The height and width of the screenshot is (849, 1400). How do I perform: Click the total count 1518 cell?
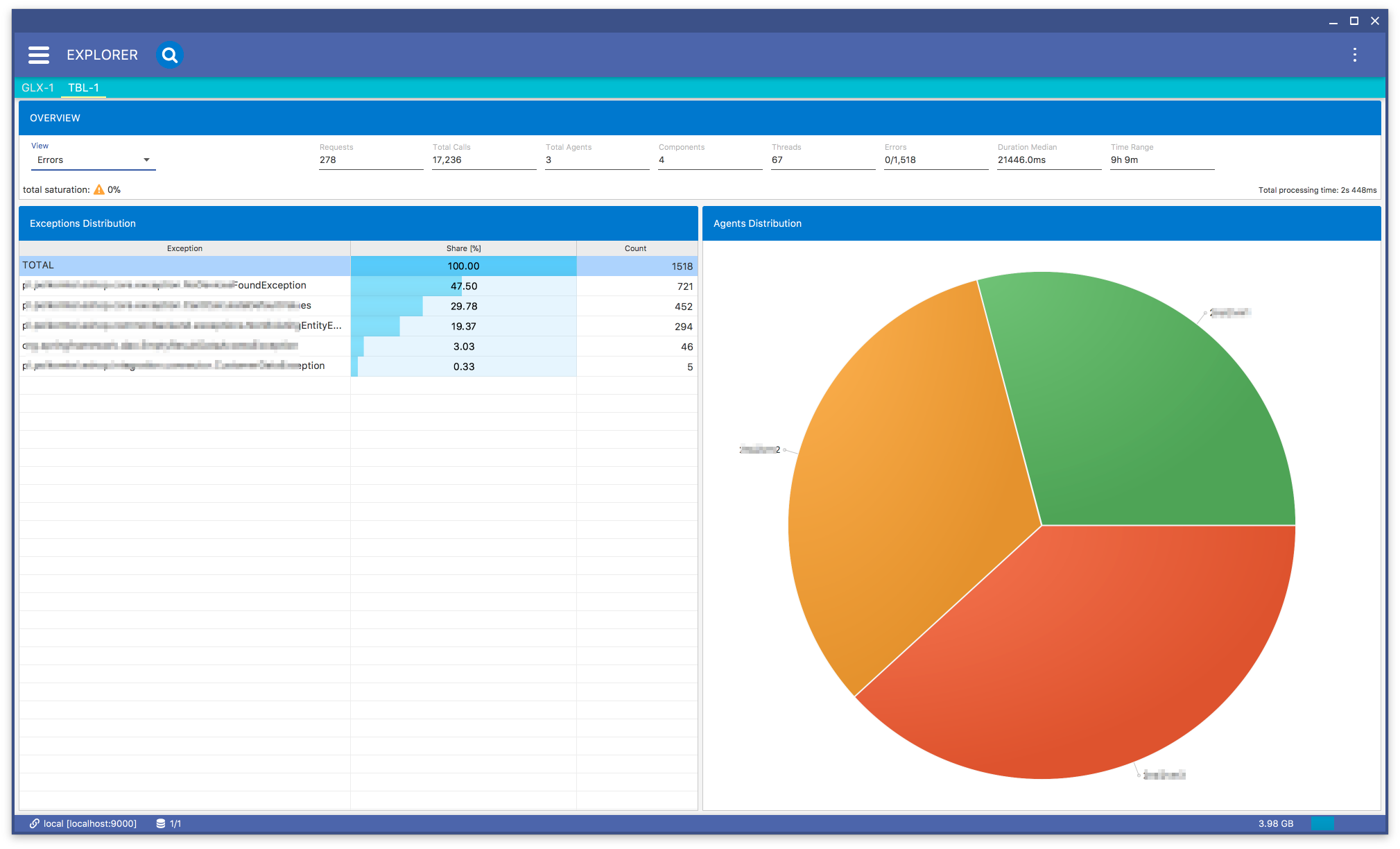637,266
